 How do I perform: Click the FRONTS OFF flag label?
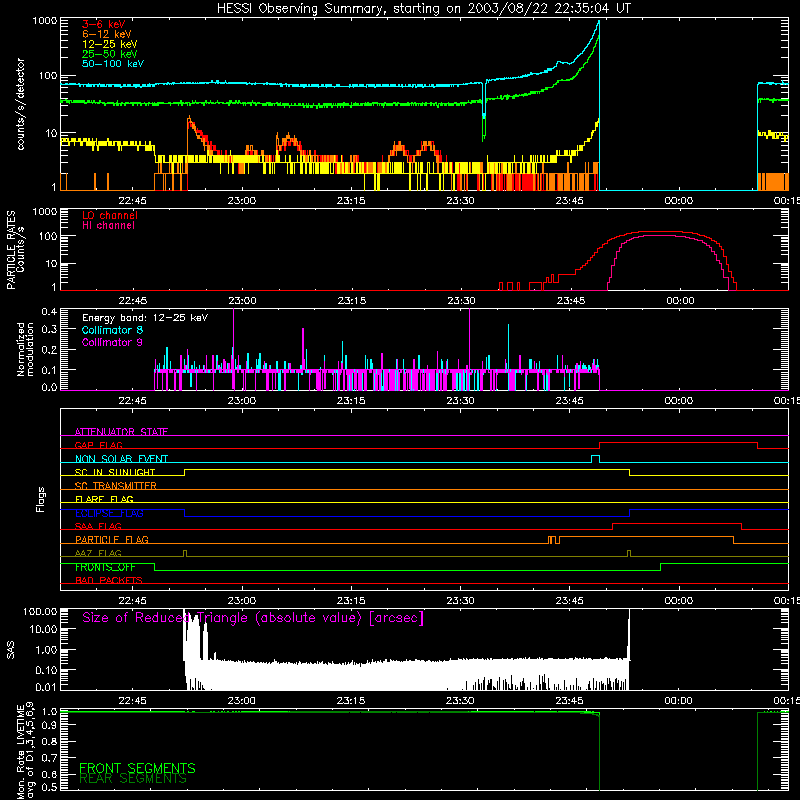(105, 567)
